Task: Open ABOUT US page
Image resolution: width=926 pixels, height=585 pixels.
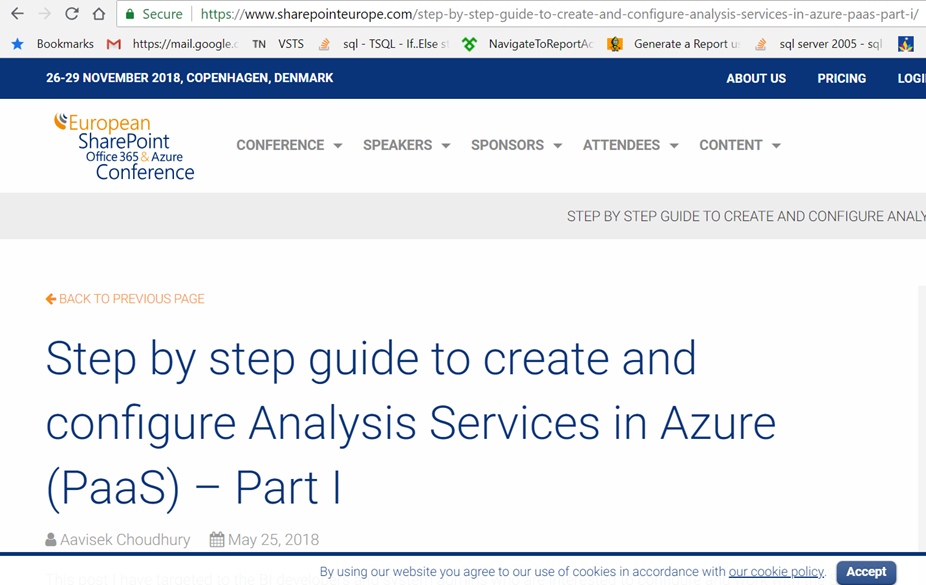Action: pyautogui.click(x=756, y=79)
